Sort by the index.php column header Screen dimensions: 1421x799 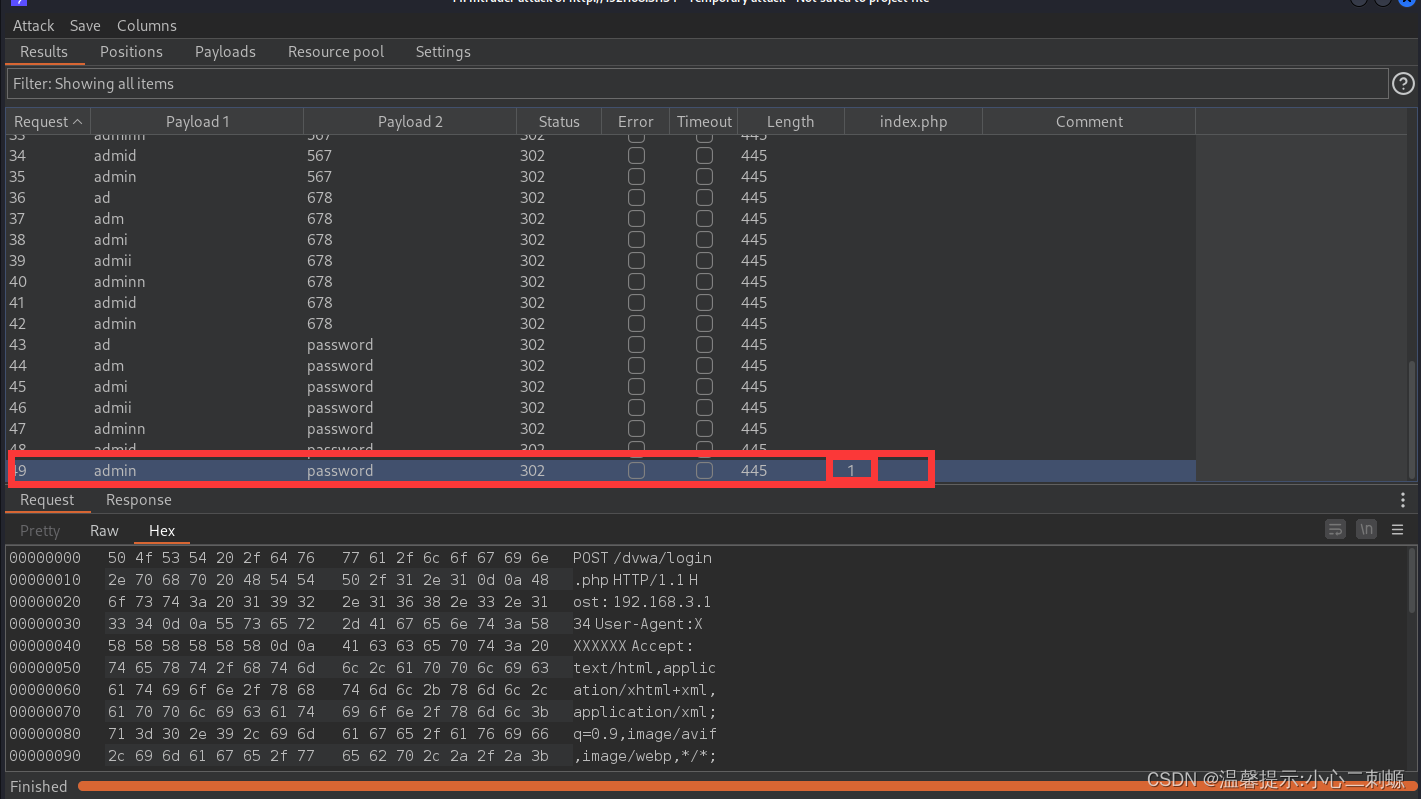pos(913,122)
